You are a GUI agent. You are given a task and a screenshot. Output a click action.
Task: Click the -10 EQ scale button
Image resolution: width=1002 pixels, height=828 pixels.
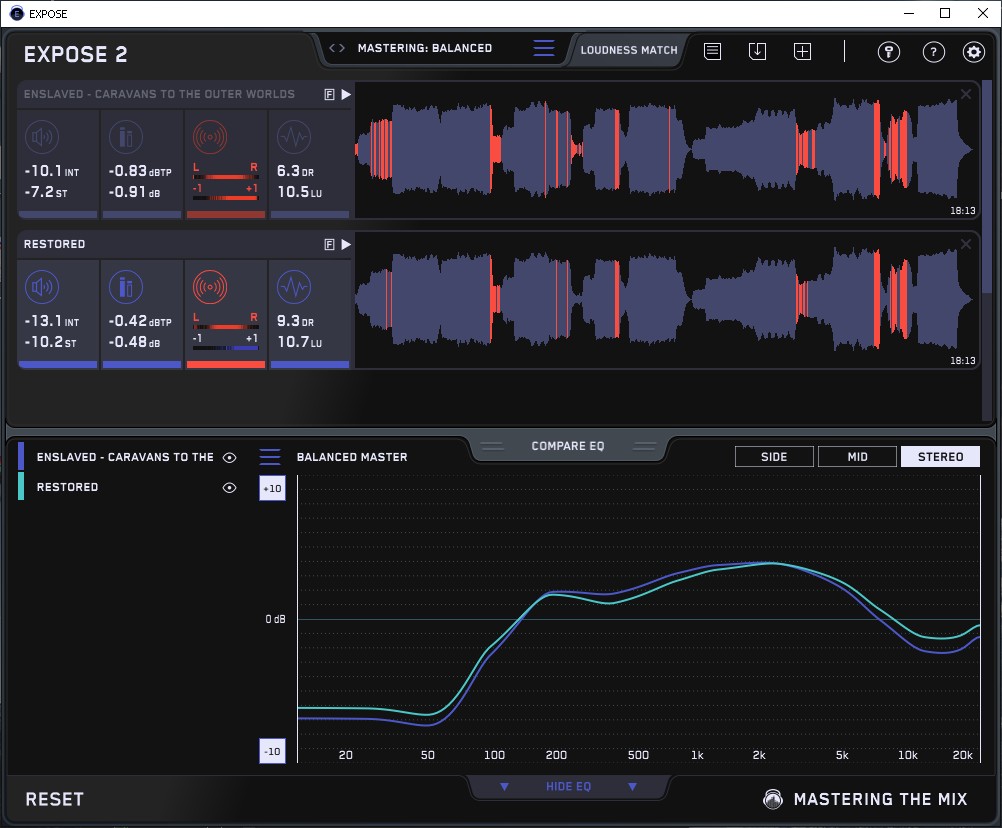[272, 751]
